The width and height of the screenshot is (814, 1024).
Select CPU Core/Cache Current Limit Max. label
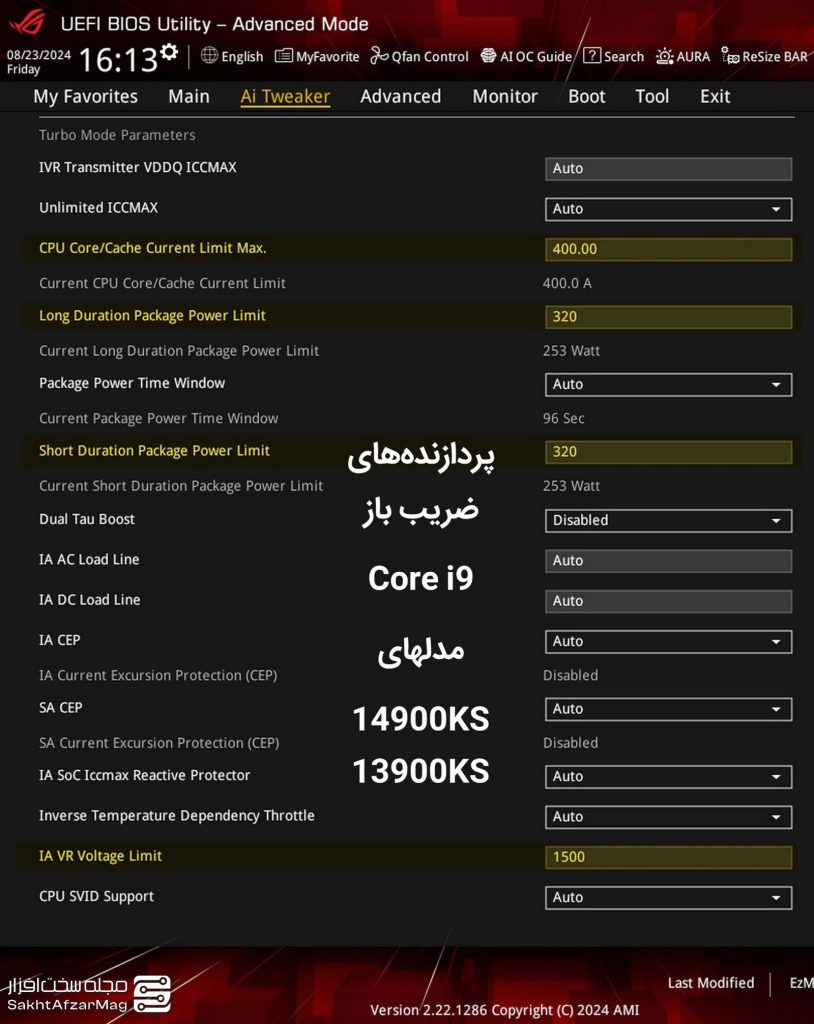tap(153, 248)
